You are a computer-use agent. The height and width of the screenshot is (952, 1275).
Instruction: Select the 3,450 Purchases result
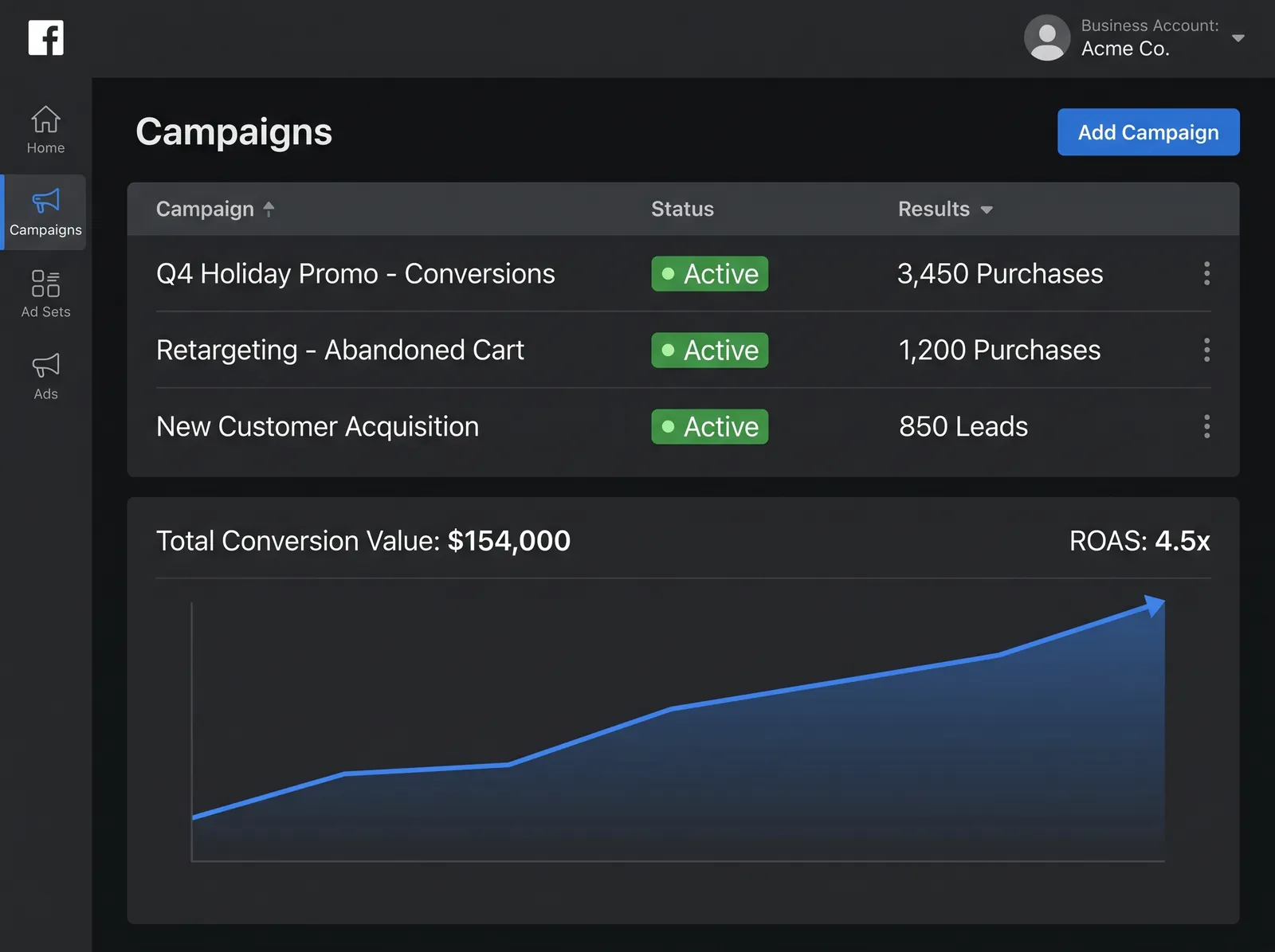coord(1000,273)
